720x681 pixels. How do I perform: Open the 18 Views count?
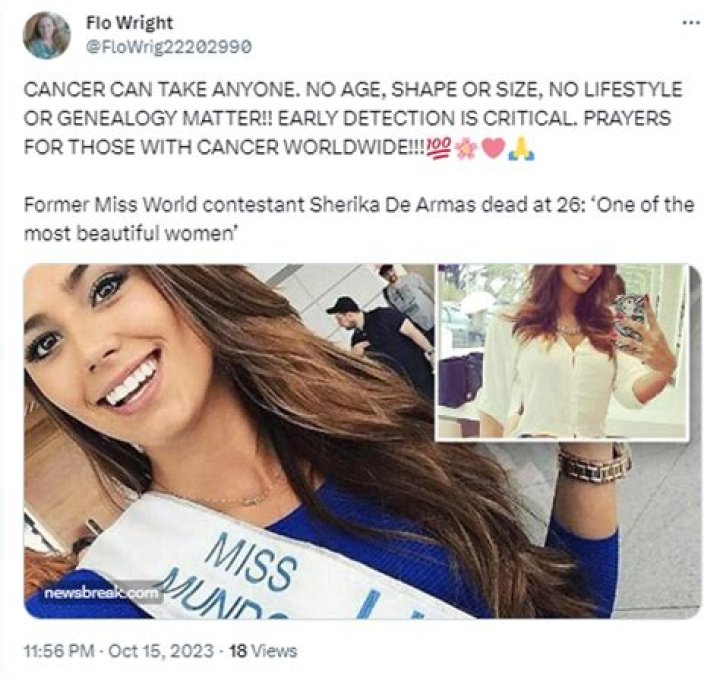click(263, 650)
